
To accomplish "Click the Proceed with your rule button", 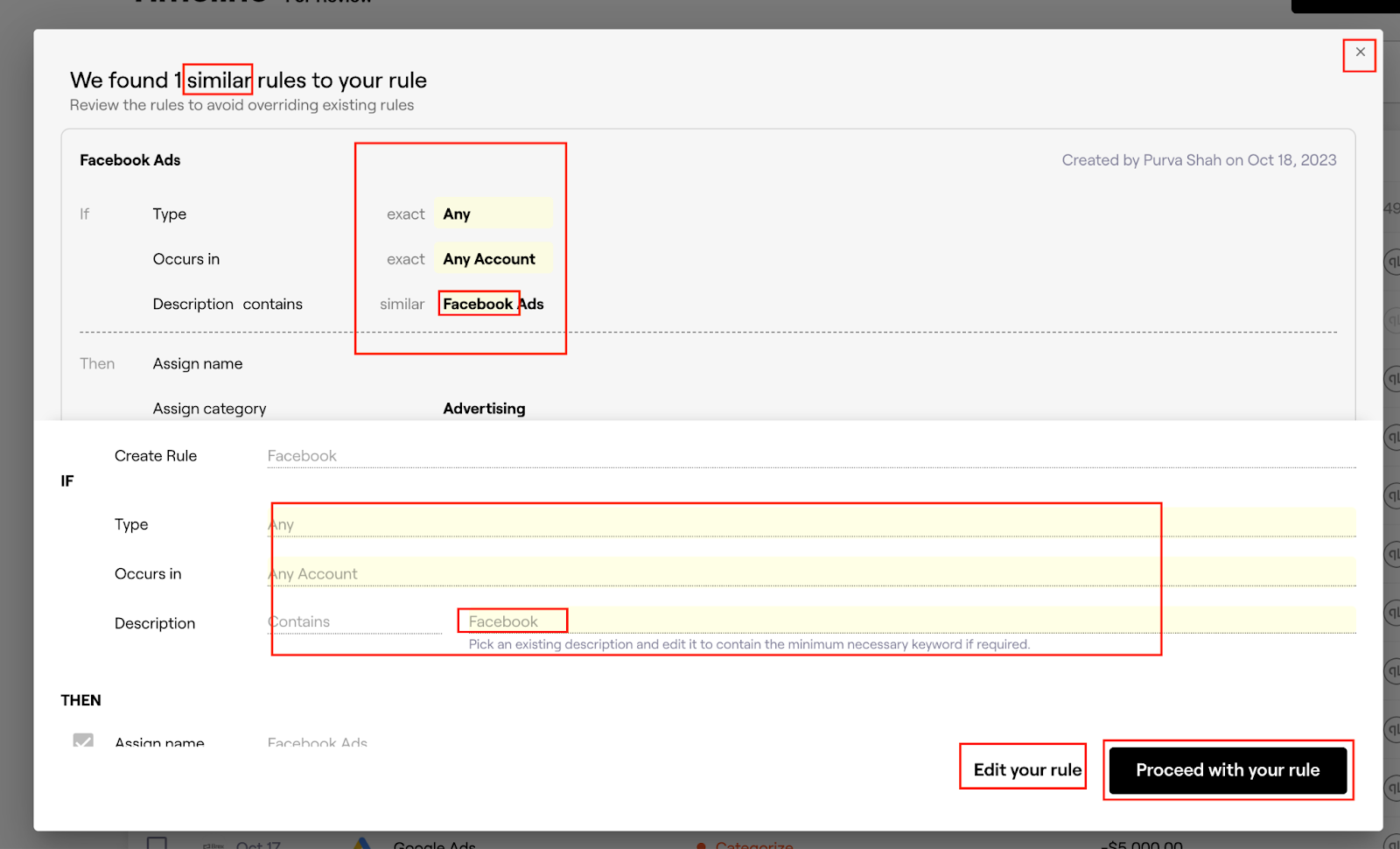I will click(1228, 770).
